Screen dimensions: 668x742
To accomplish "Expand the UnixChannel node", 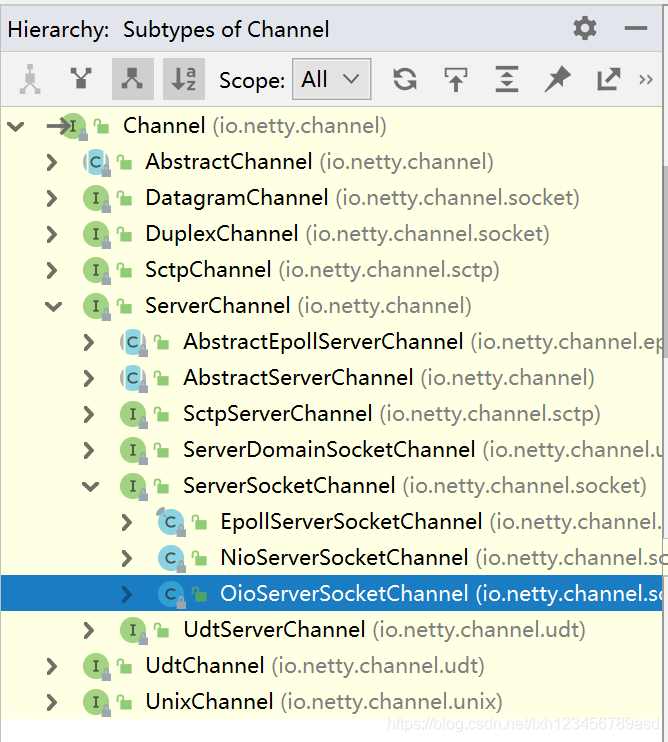I will pos(52,702).
